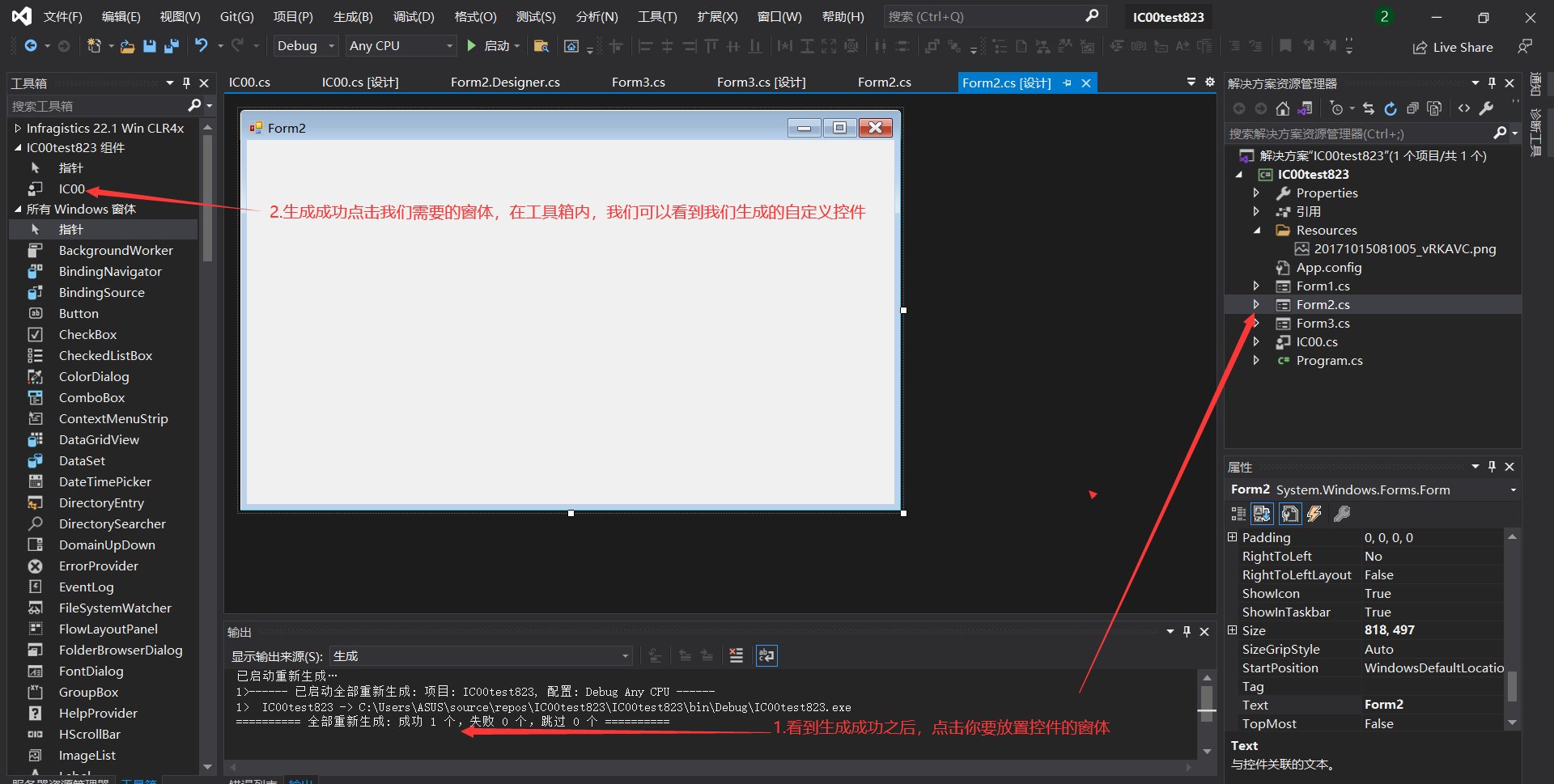
Task: Select DataGridView in toolbox
Action: [x=99, y=440]
